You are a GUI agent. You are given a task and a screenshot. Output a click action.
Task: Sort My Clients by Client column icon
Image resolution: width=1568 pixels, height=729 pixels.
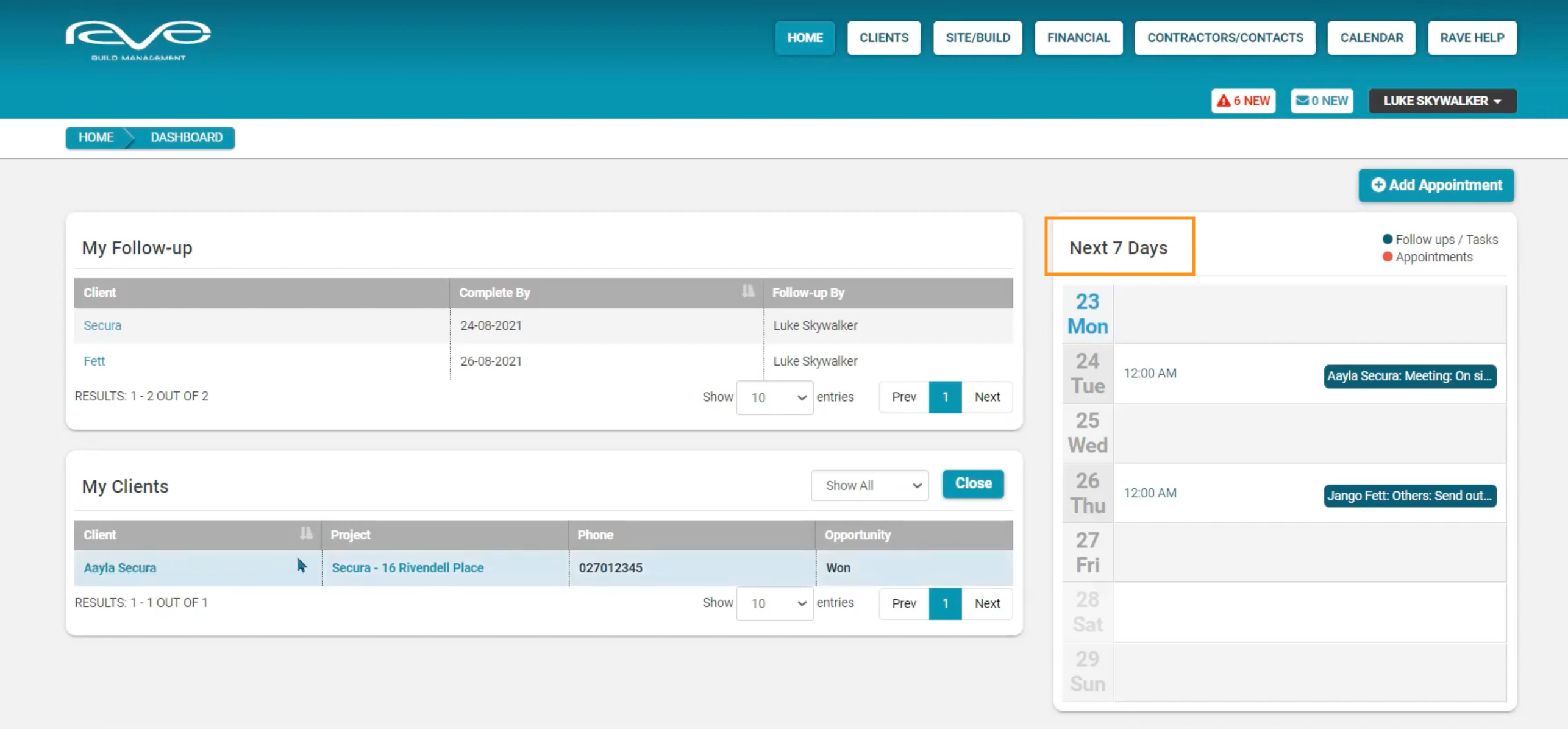tap(305, 534)
